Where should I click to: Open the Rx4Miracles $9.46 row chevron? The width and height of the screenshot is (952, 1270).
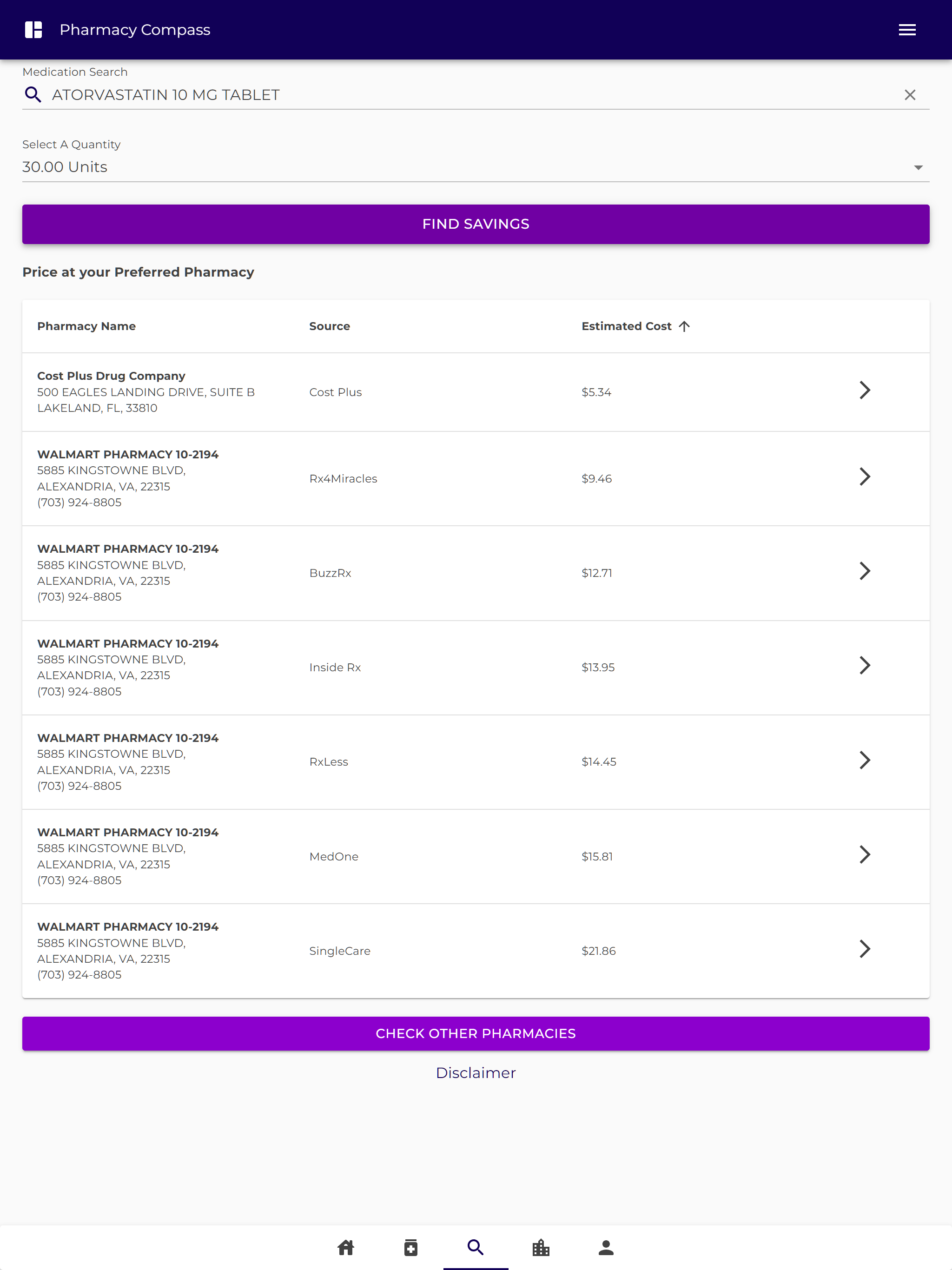(865, 476)
